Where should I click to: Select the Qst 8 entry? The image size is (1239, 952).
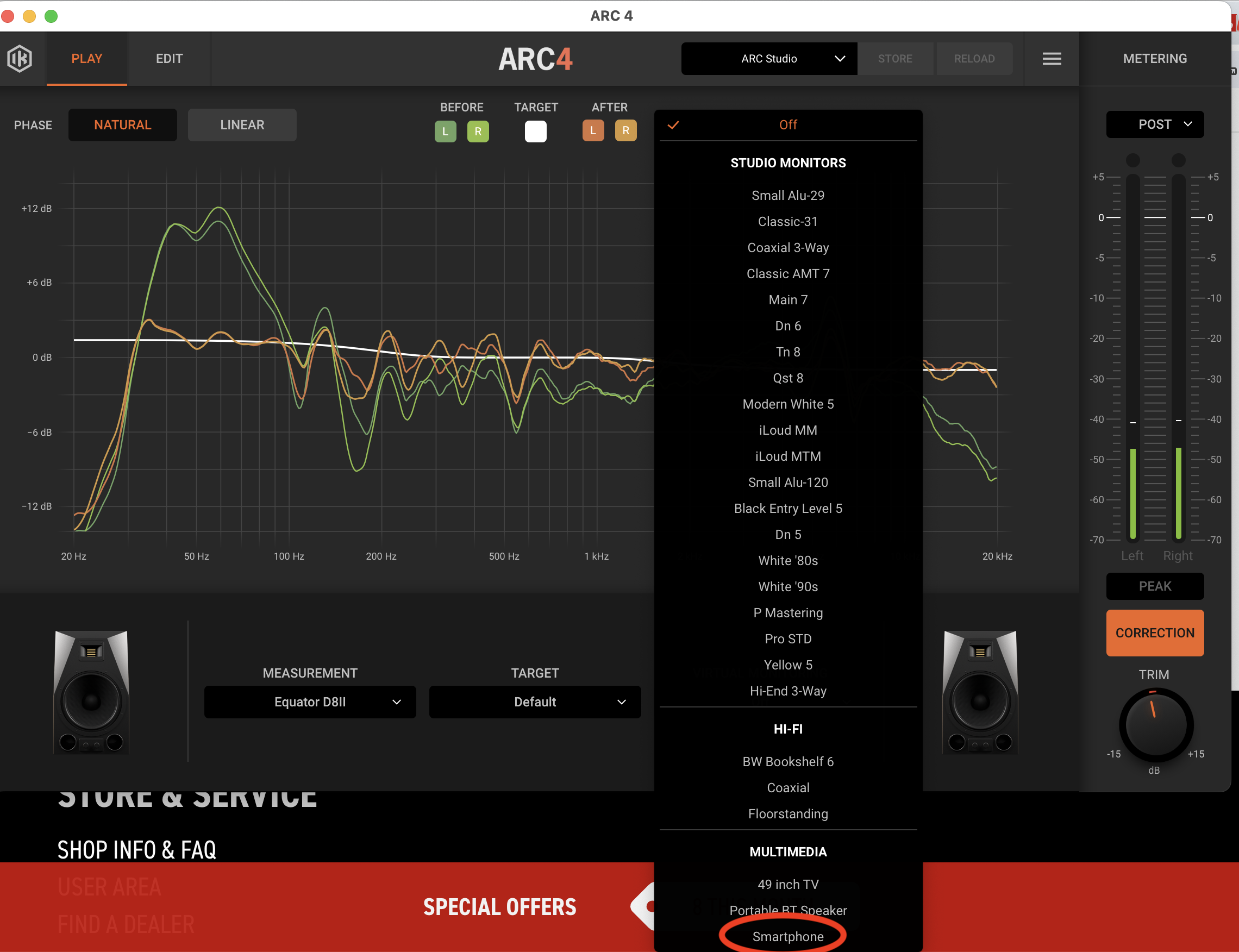pyautogui.click(x=788, y=378)
